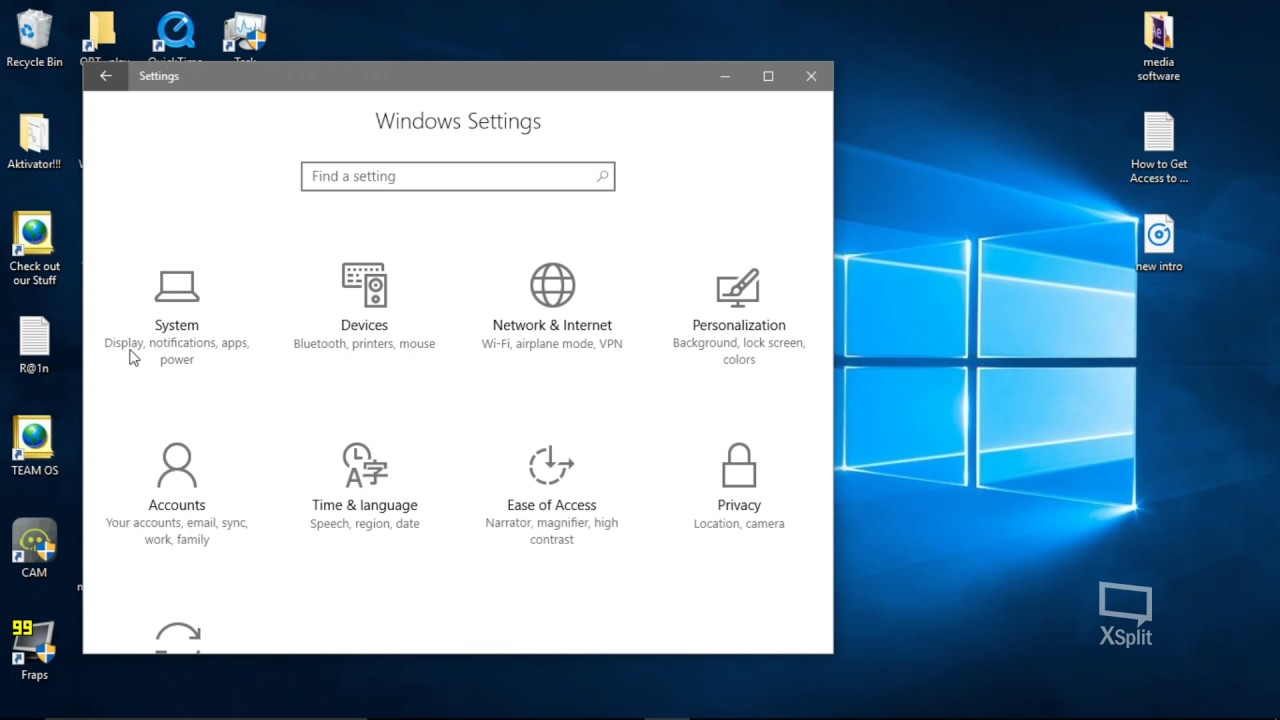Select the QuickTime desktop shortcut
The width and height of the screenshot is (1280, 720).
pos(176,36)
